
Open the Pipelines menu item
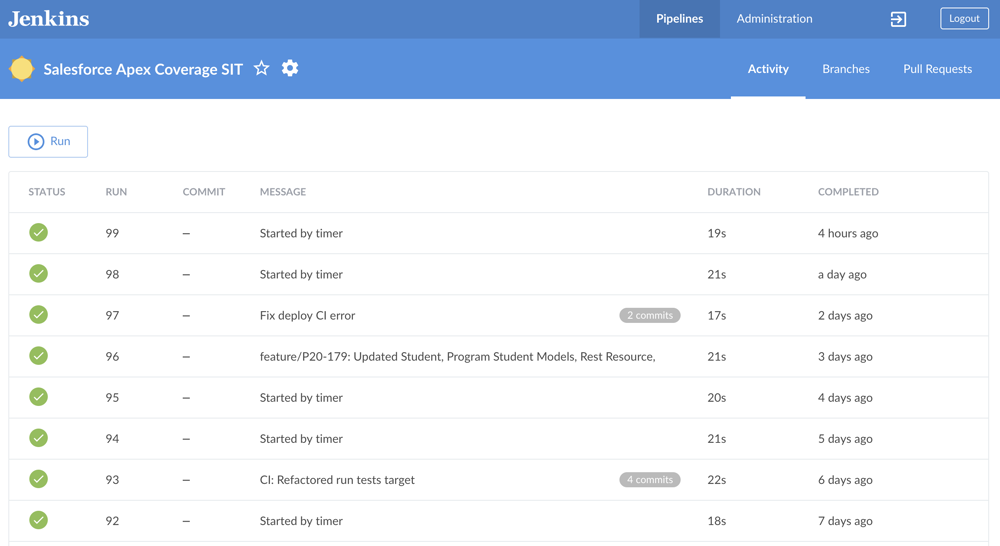tap(680, 19)
